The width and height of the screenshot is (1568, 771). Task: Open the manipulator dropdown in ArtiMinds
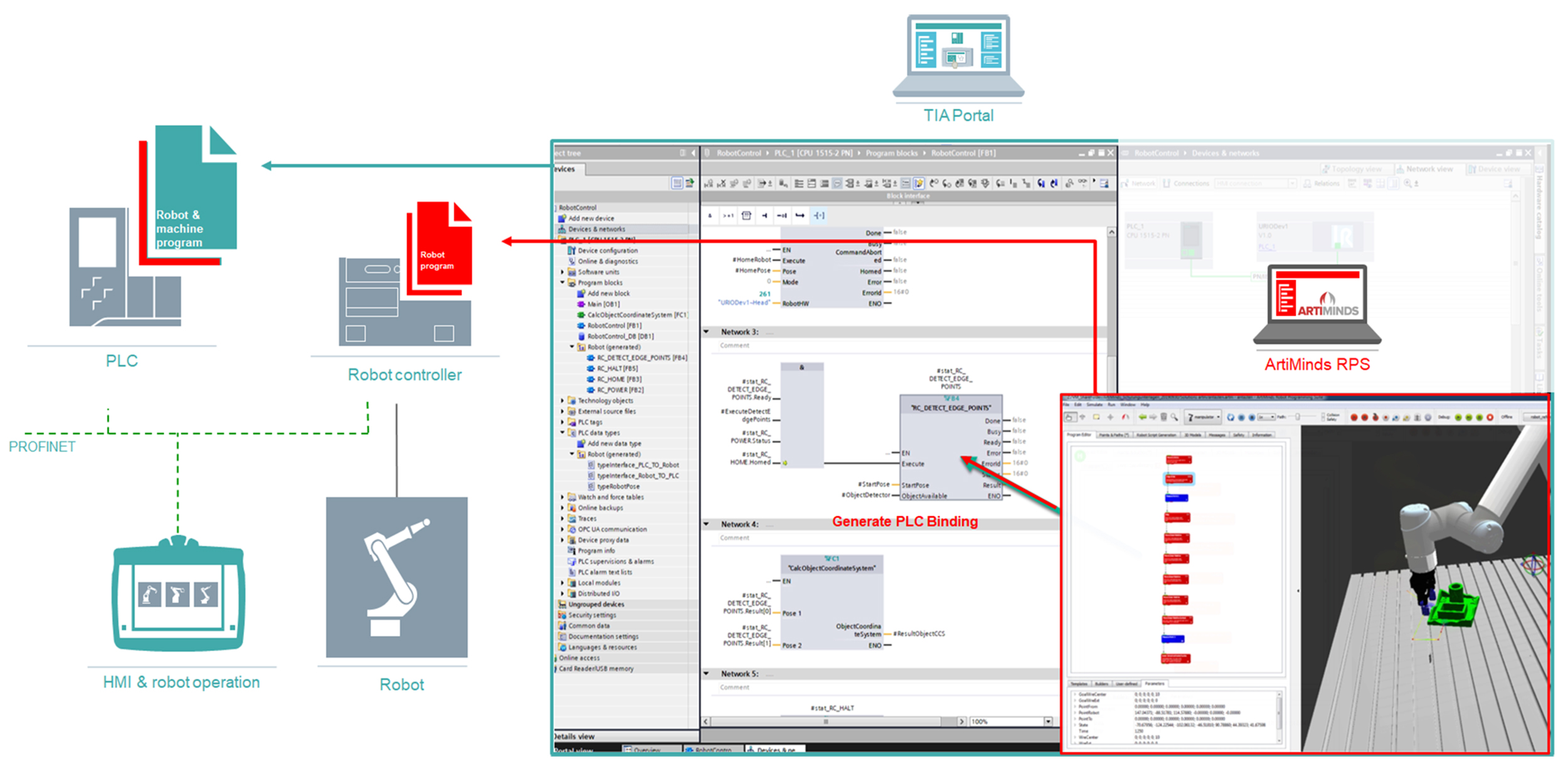1204,417
